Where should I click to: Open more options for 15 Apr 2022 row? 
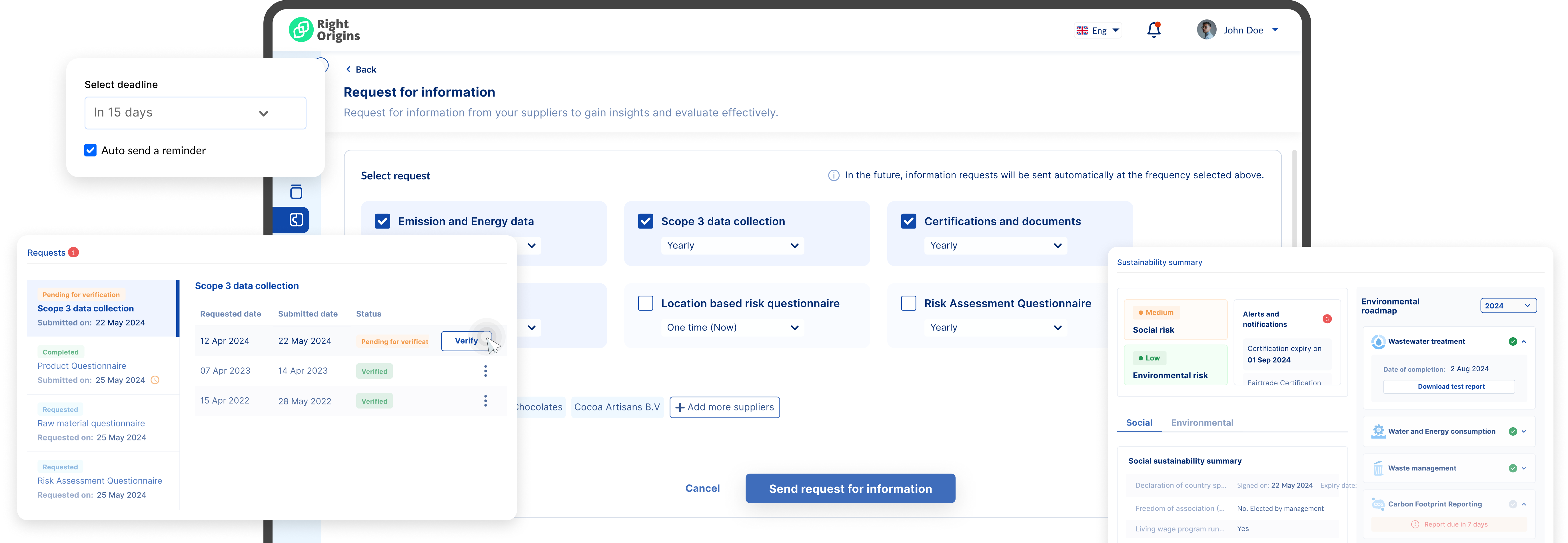tap(485, 400)
